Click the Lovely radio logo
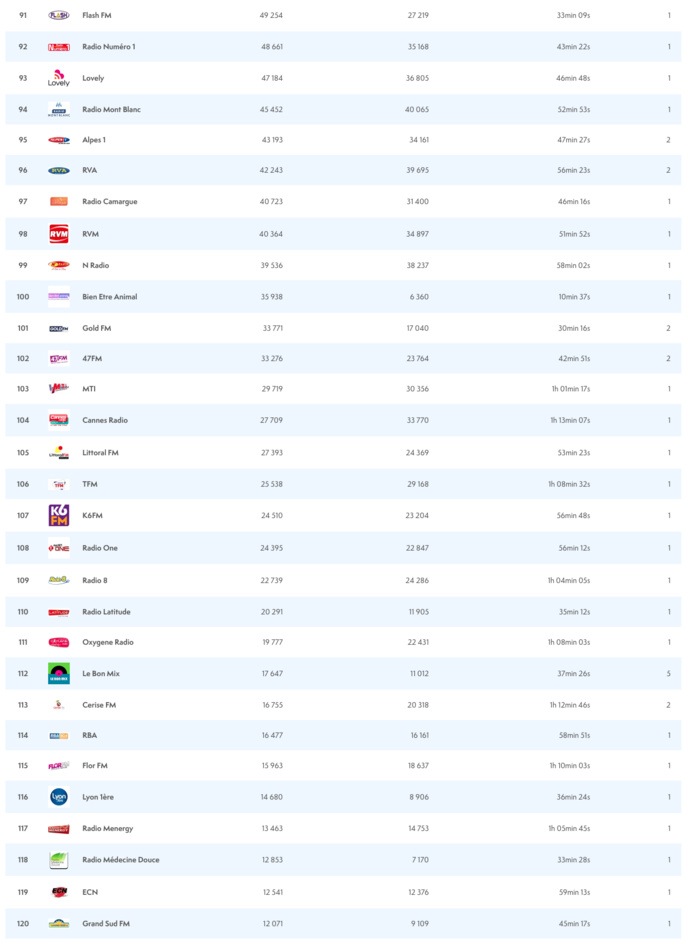 pyautogui.click(x=59, y=78)
